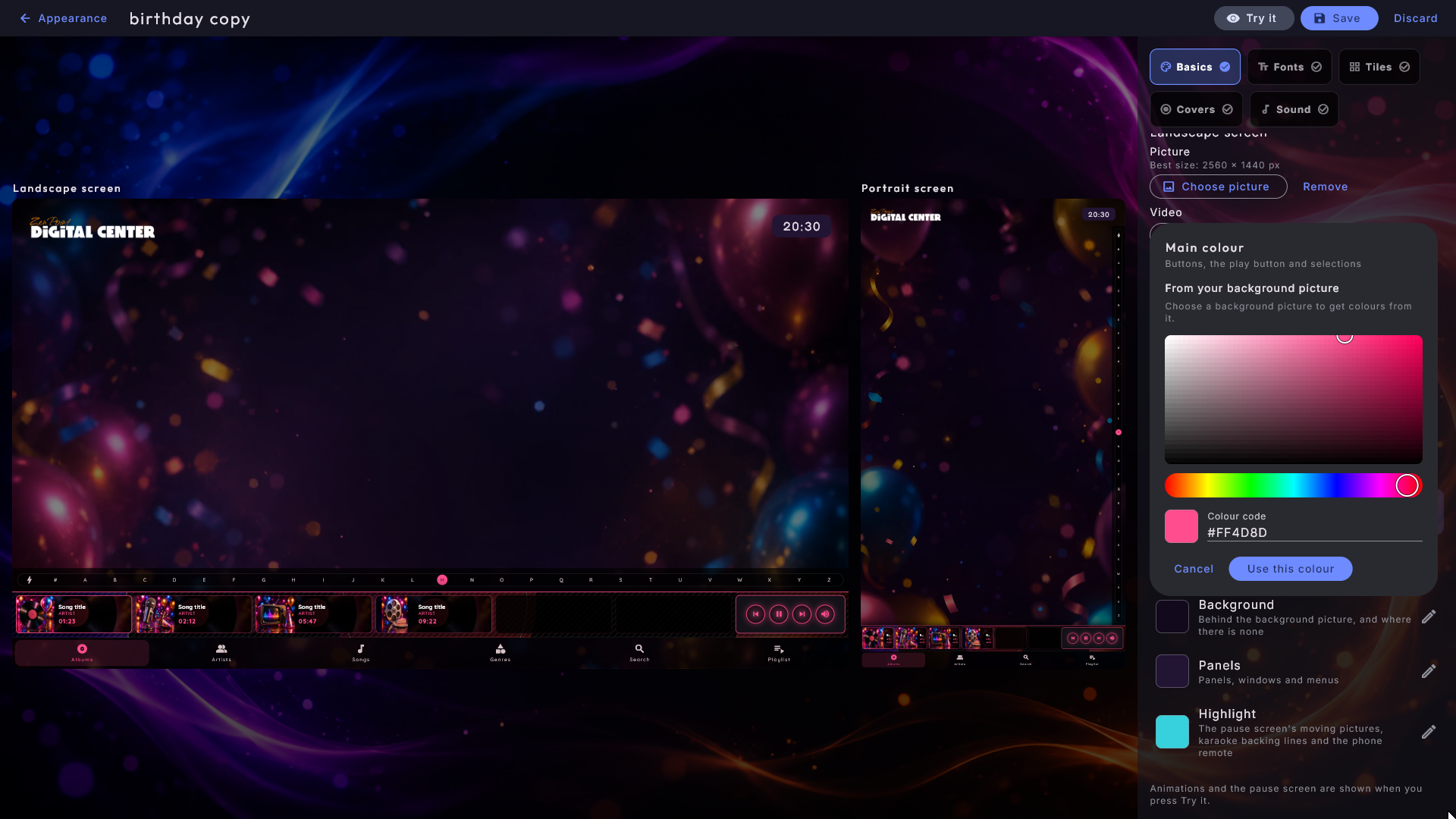Click volume button in landscape preview
Screen dimensions: 1456x819
point(825,614)
